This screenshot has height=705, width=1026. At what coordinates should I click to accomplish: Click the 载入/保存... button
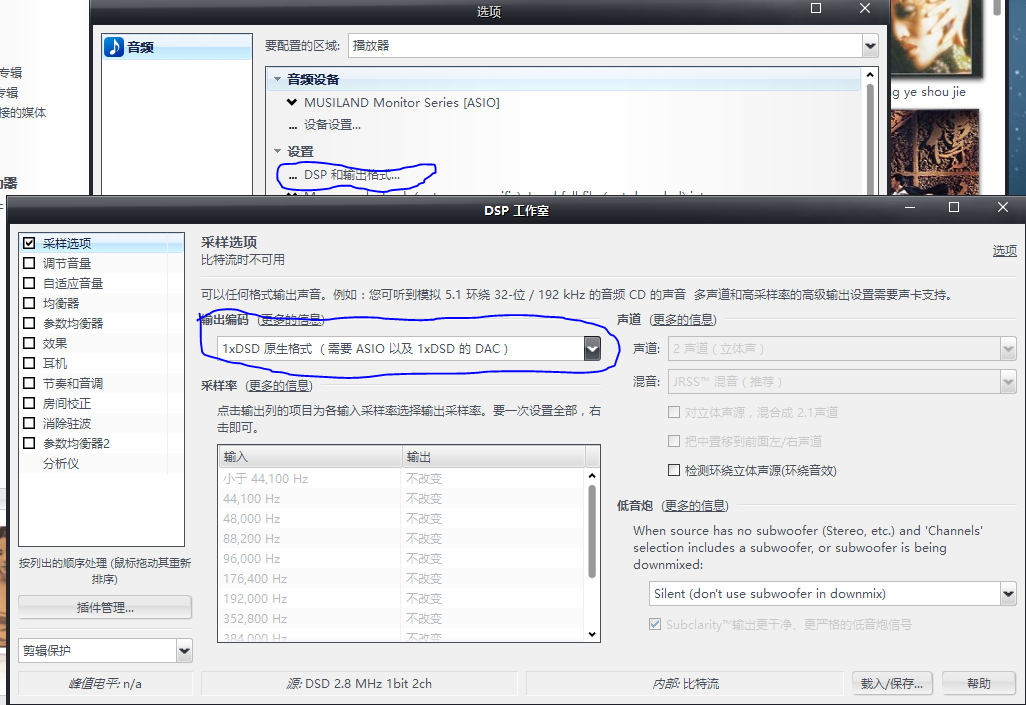(x=891, y=684)
